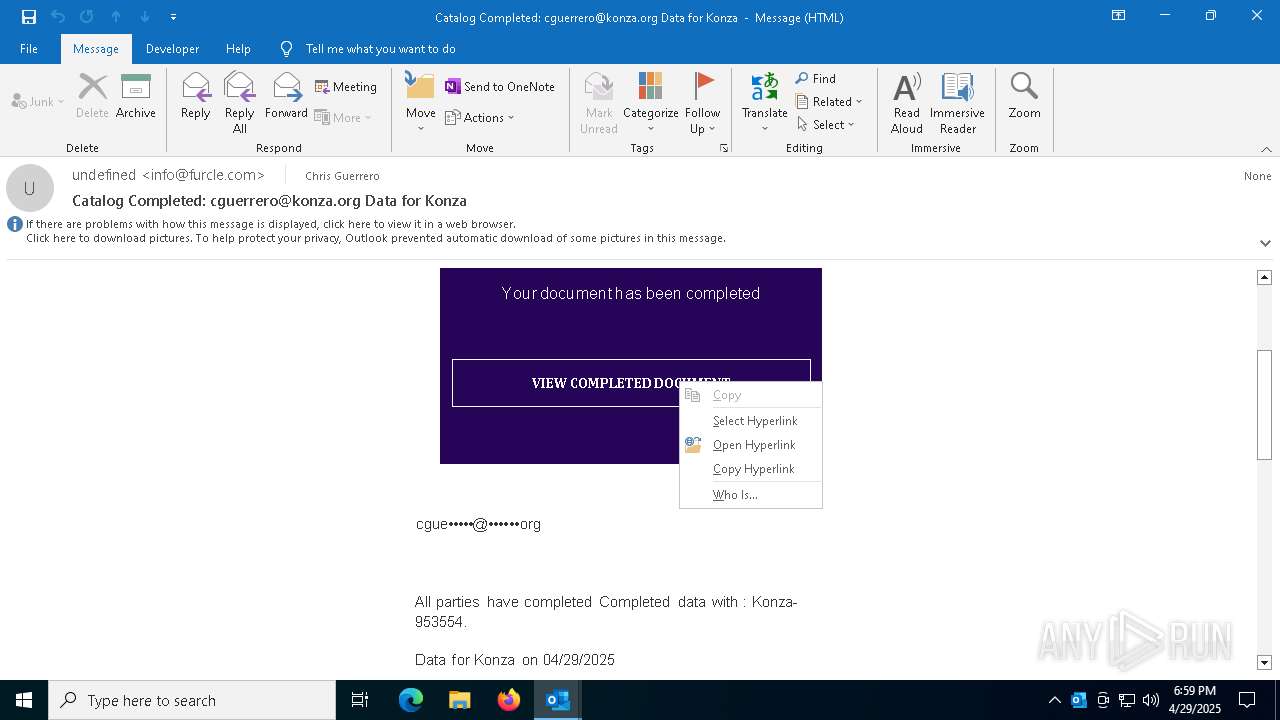Viewport: 1280px width, 720px height.
Task: Collapse the ribbon with the chevron
Action: (x=1266, y=149)
